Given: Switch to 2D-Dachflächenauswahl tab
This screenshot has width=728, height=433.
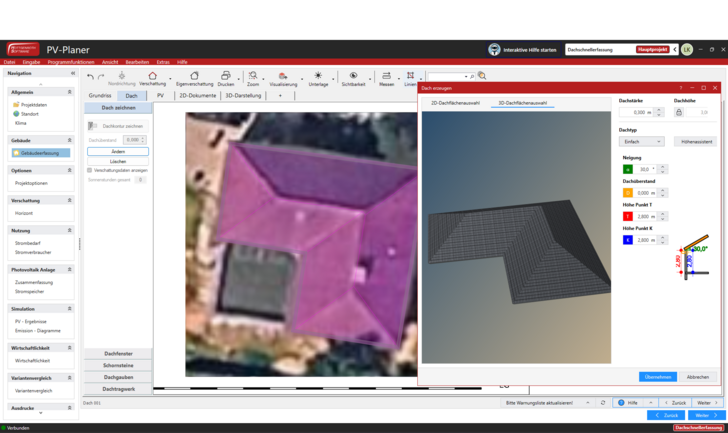Looking at the screenshot, I should 455,103.
